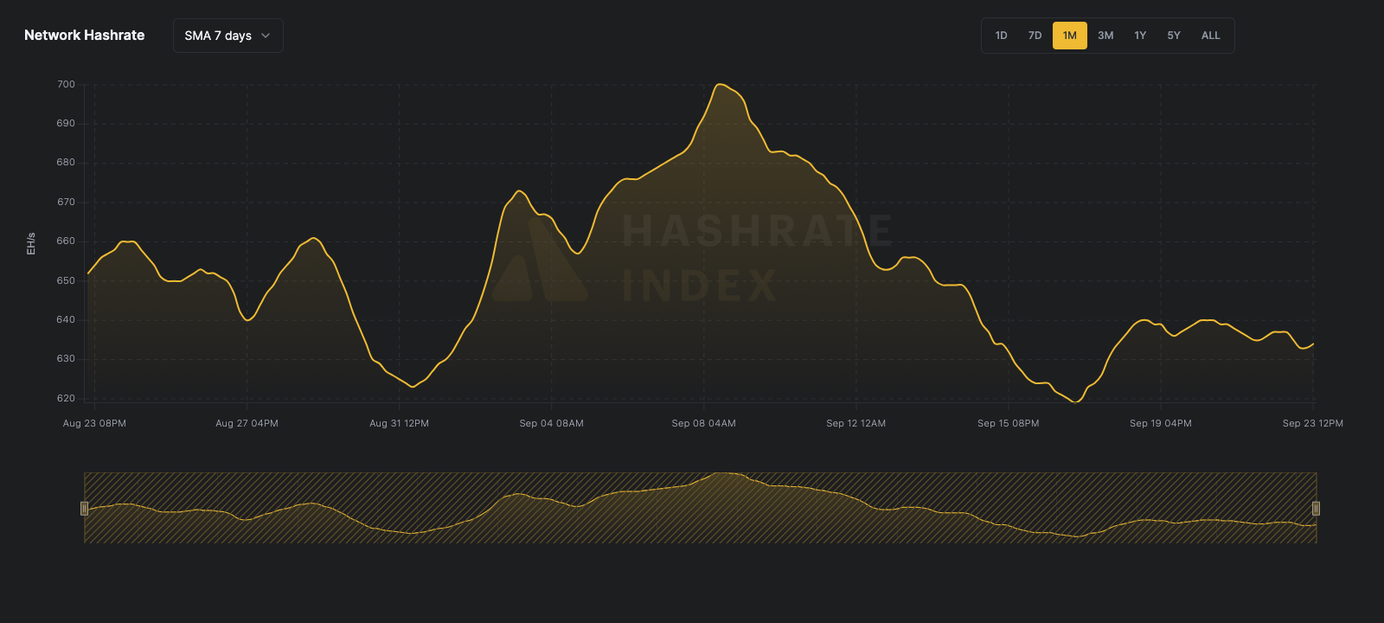Click the Sep 08 04AM axis label
1384x623 pixels.
(x=704, y=423)
